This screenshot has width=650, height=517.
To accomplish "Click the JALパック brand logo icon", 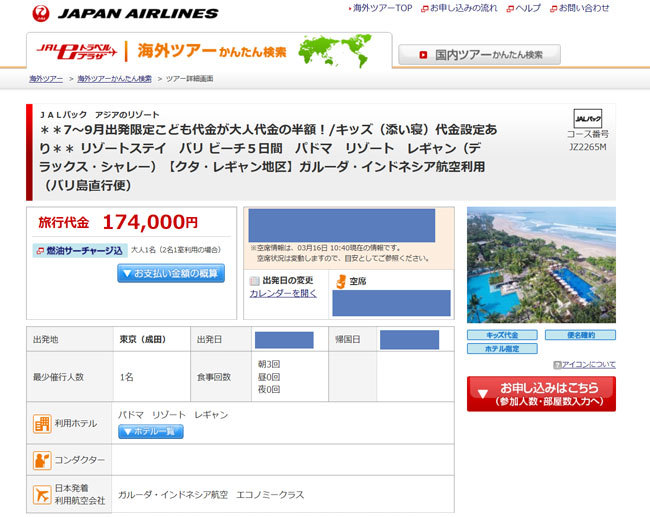I will pos(587,119).
